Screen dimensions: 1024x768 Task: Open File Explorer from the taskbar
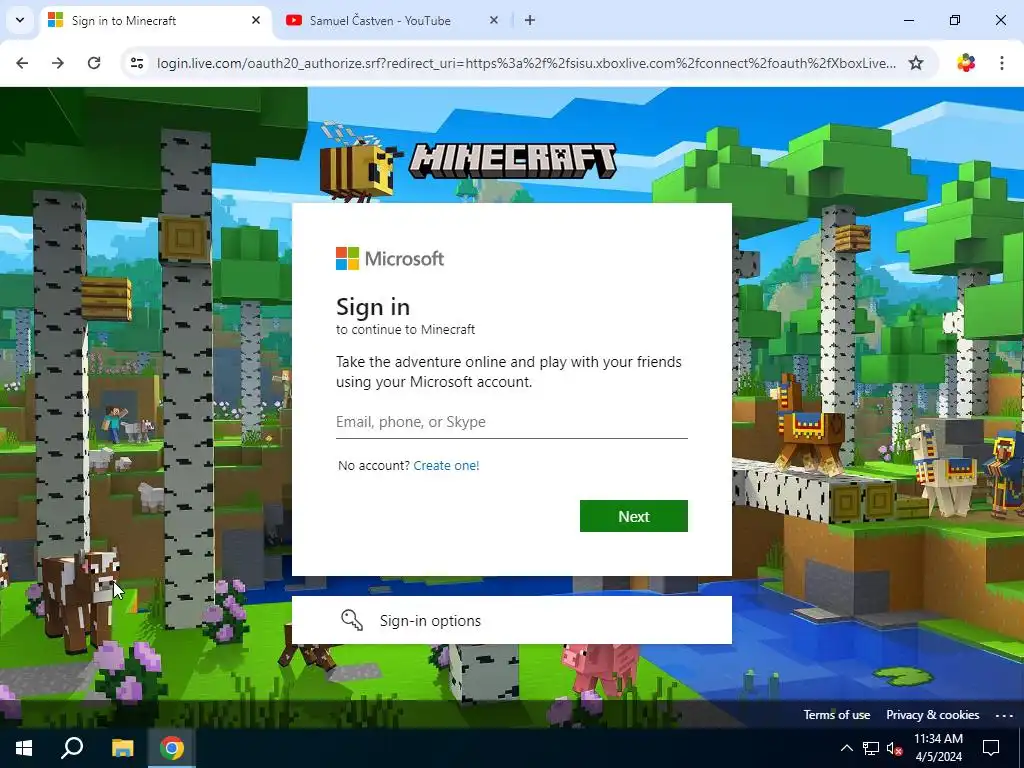click(122, 748)
